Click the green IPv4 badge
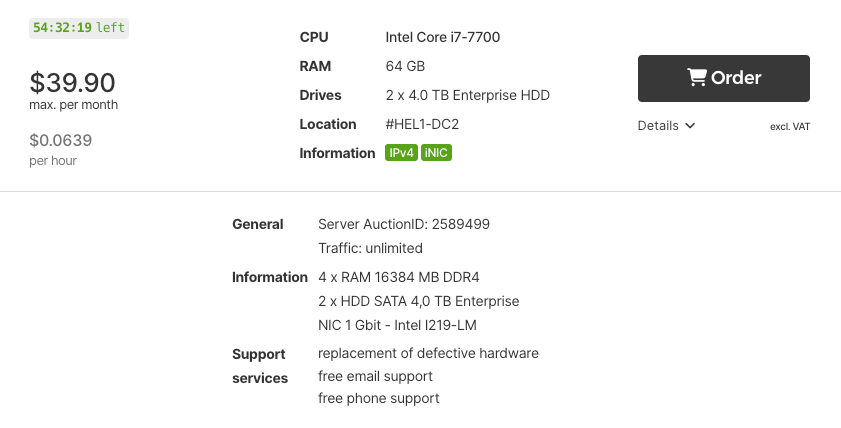The image size is (841, 428). tap(401, 153)
